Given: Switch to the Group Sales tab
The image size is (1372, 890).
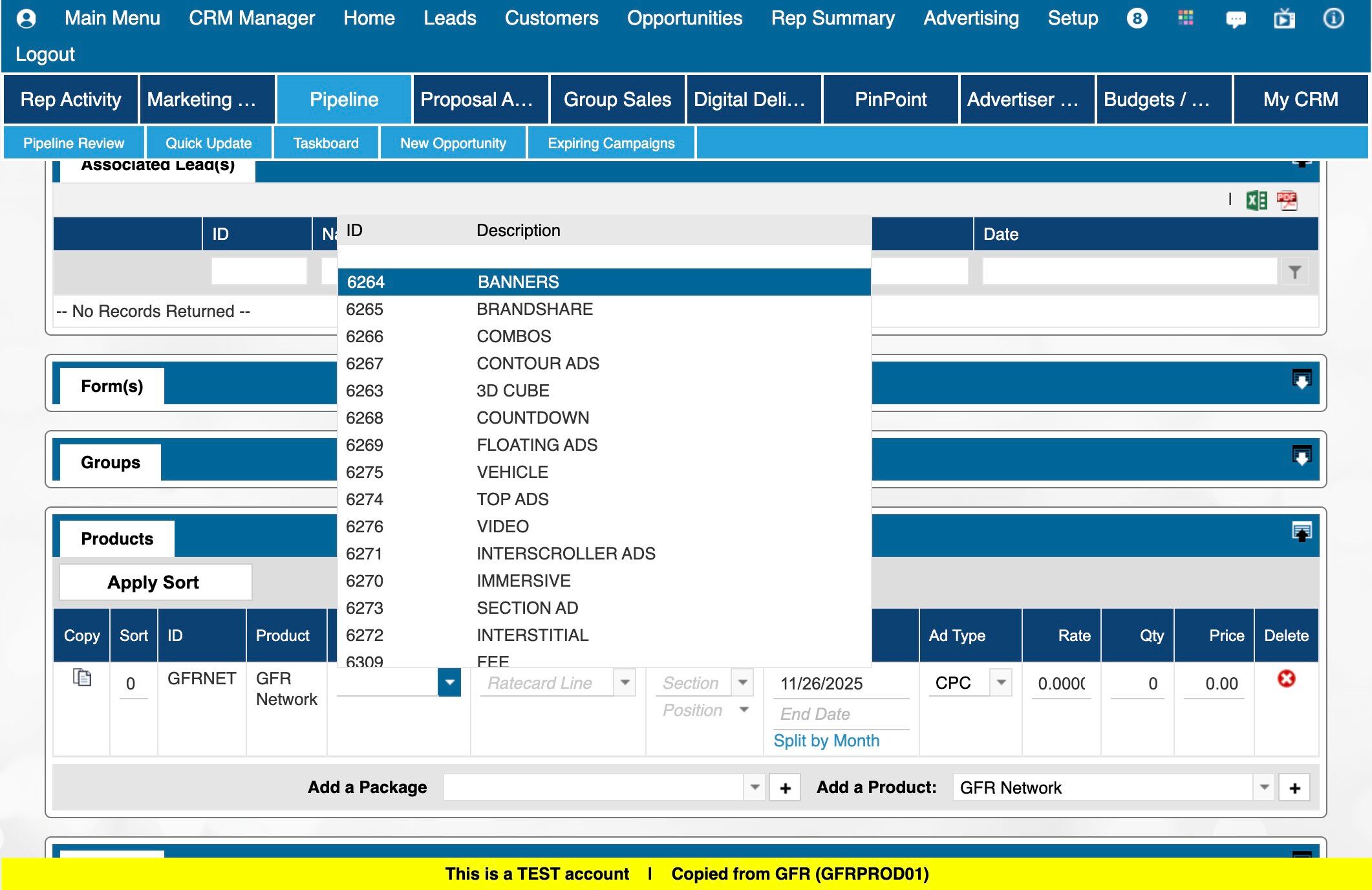Looking at the screenshot, I should coord(617,100).
